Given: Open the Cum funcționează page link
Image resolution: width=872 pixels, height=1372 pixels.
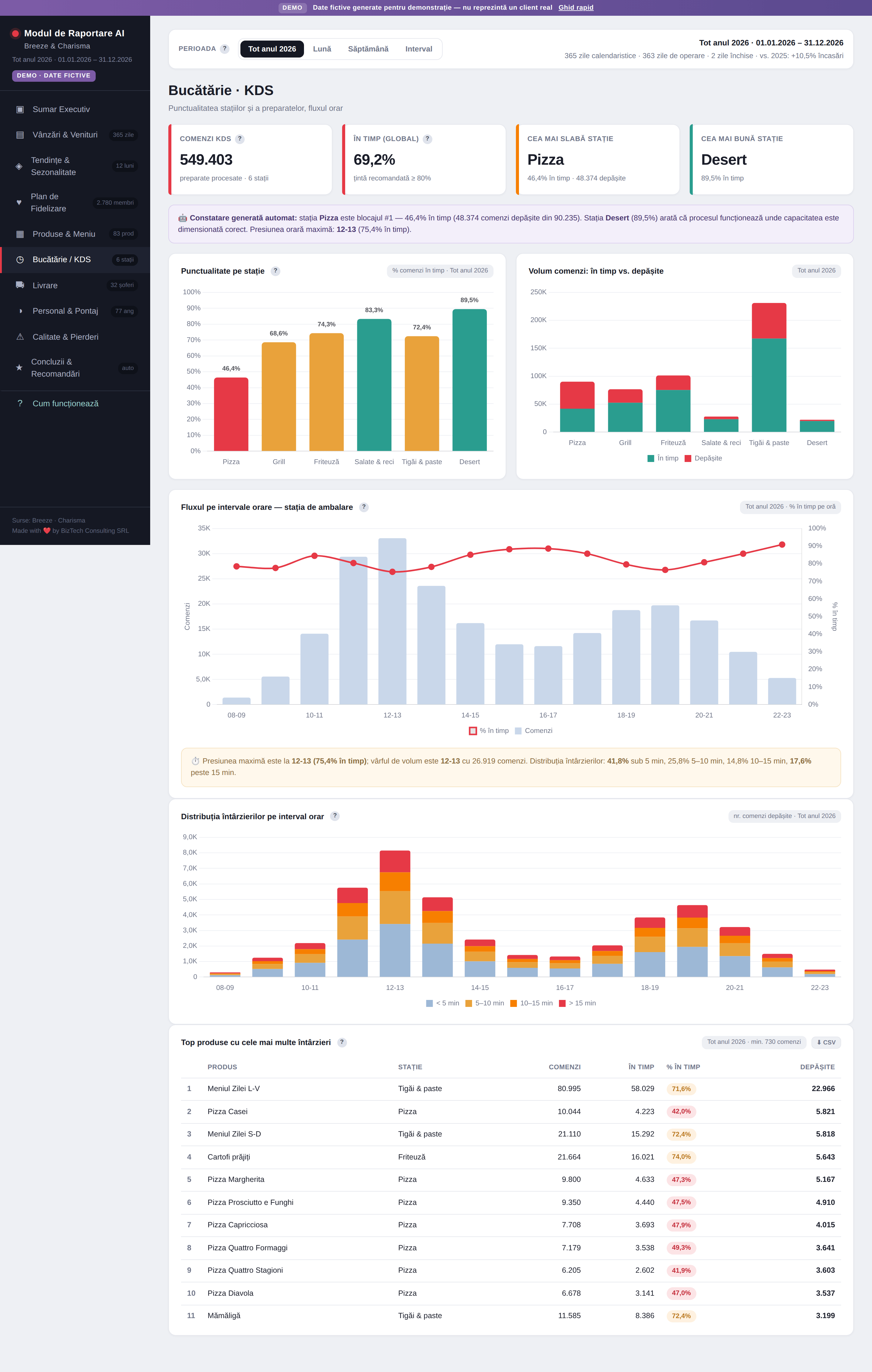Looking at the screenshot, I should click(65, 403).
